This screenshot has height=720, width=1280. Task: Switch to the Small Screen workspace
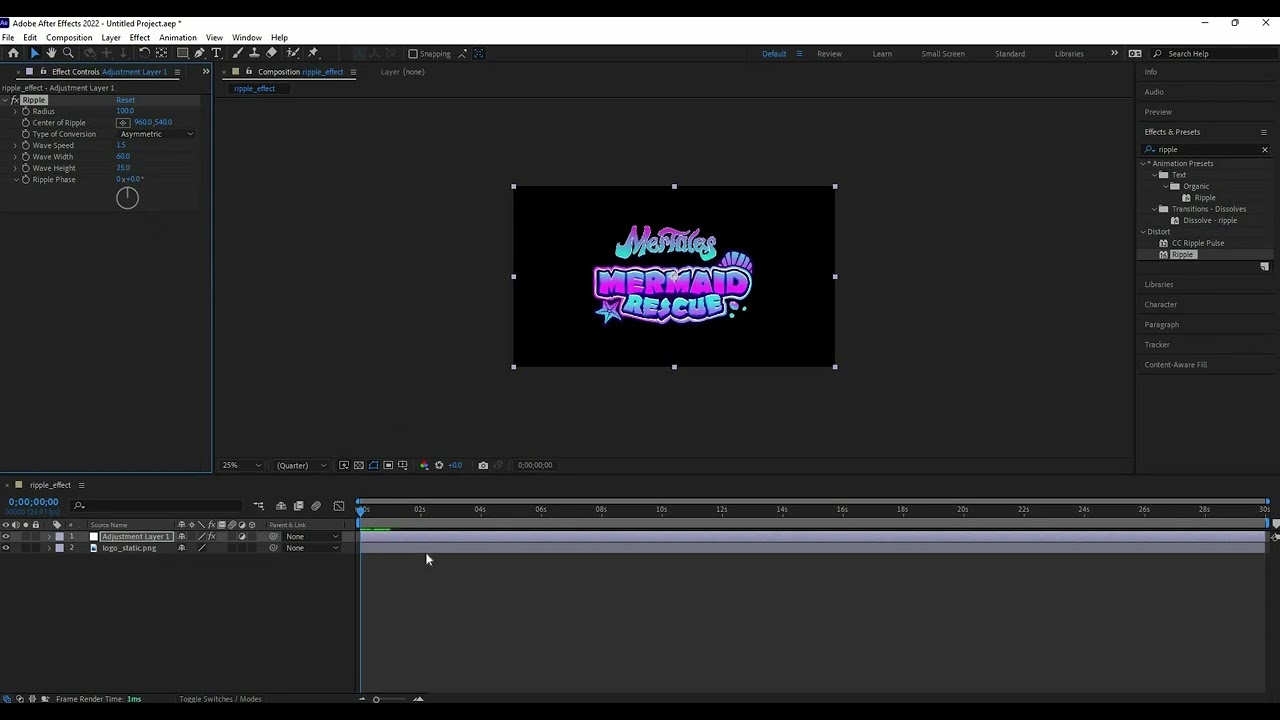[943, 54]
